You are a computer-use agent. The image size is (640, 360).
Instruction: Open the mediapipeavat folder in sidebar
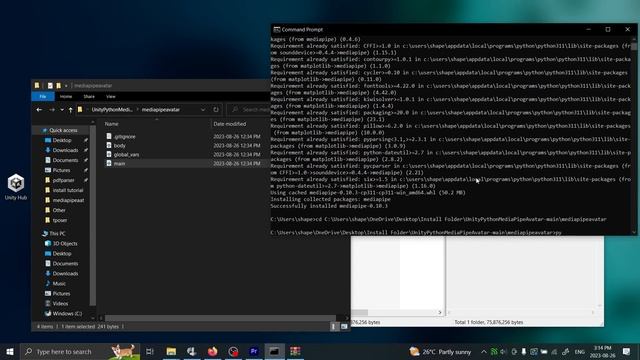(x=68, y=200)
